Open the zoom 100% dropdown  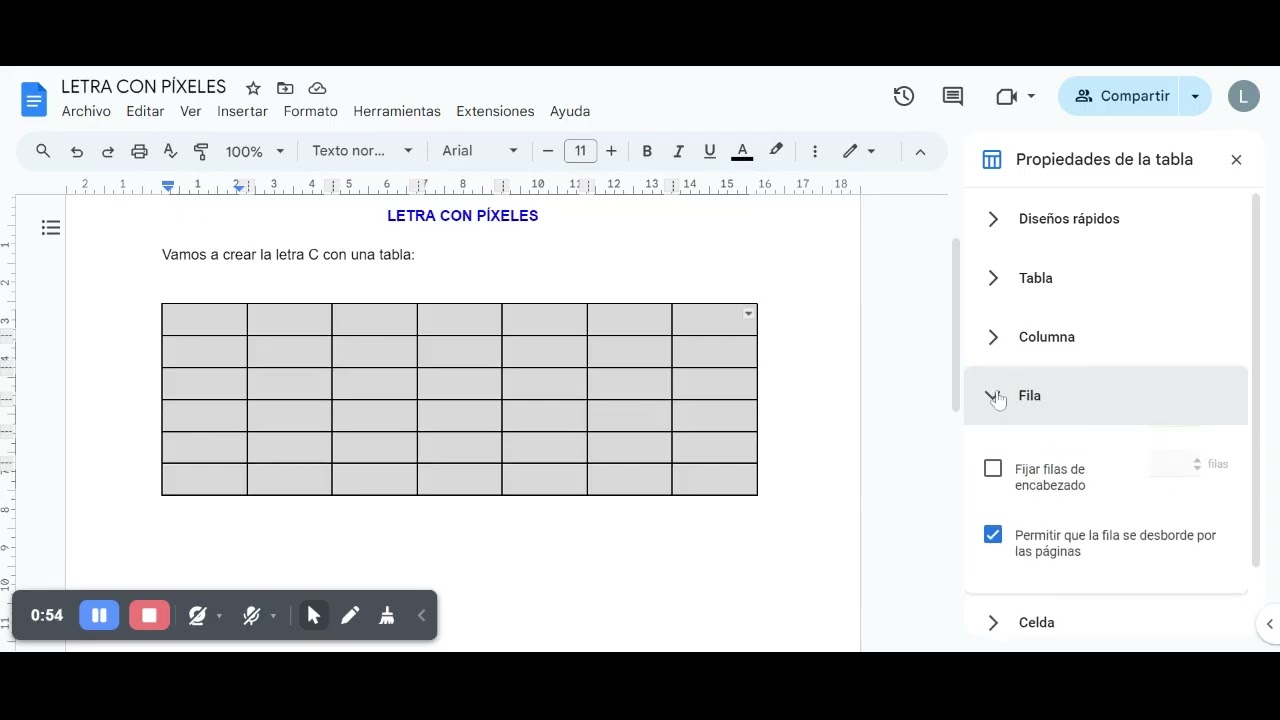pyautogui.click(x=255, y=151)
